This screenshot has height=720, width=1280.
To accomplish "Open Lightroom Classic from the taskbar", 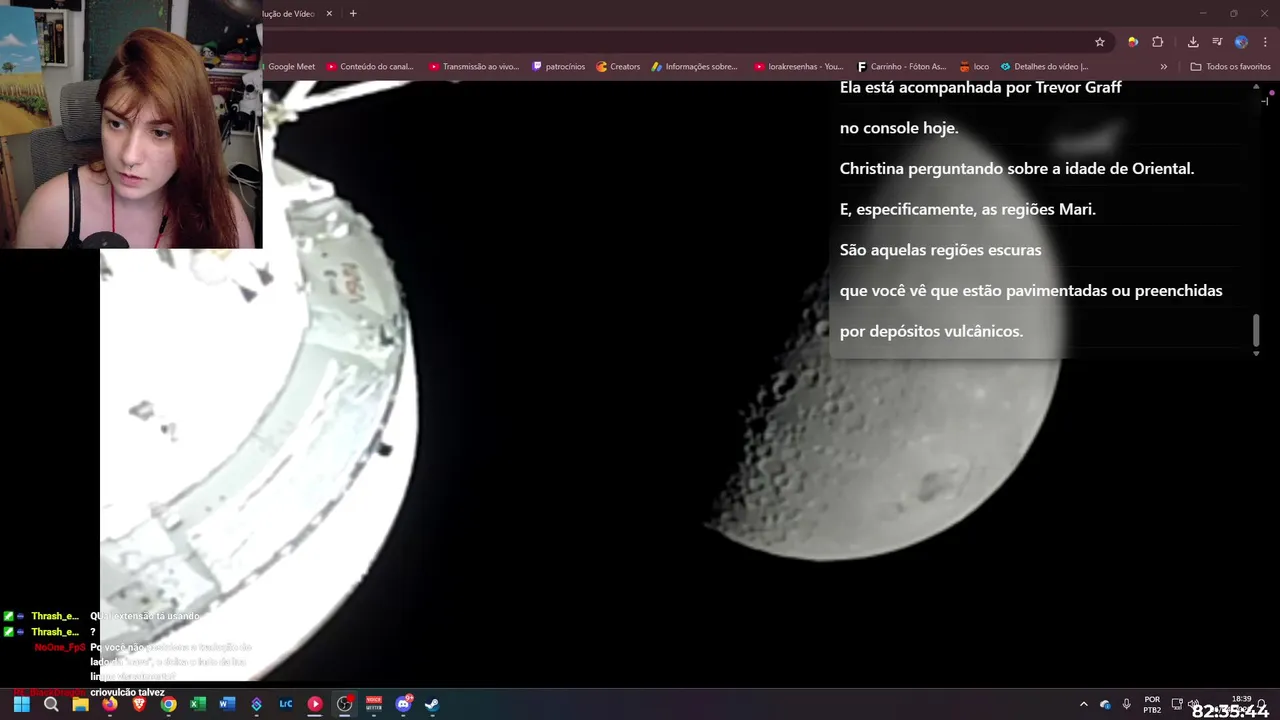I will pos(286,704).
